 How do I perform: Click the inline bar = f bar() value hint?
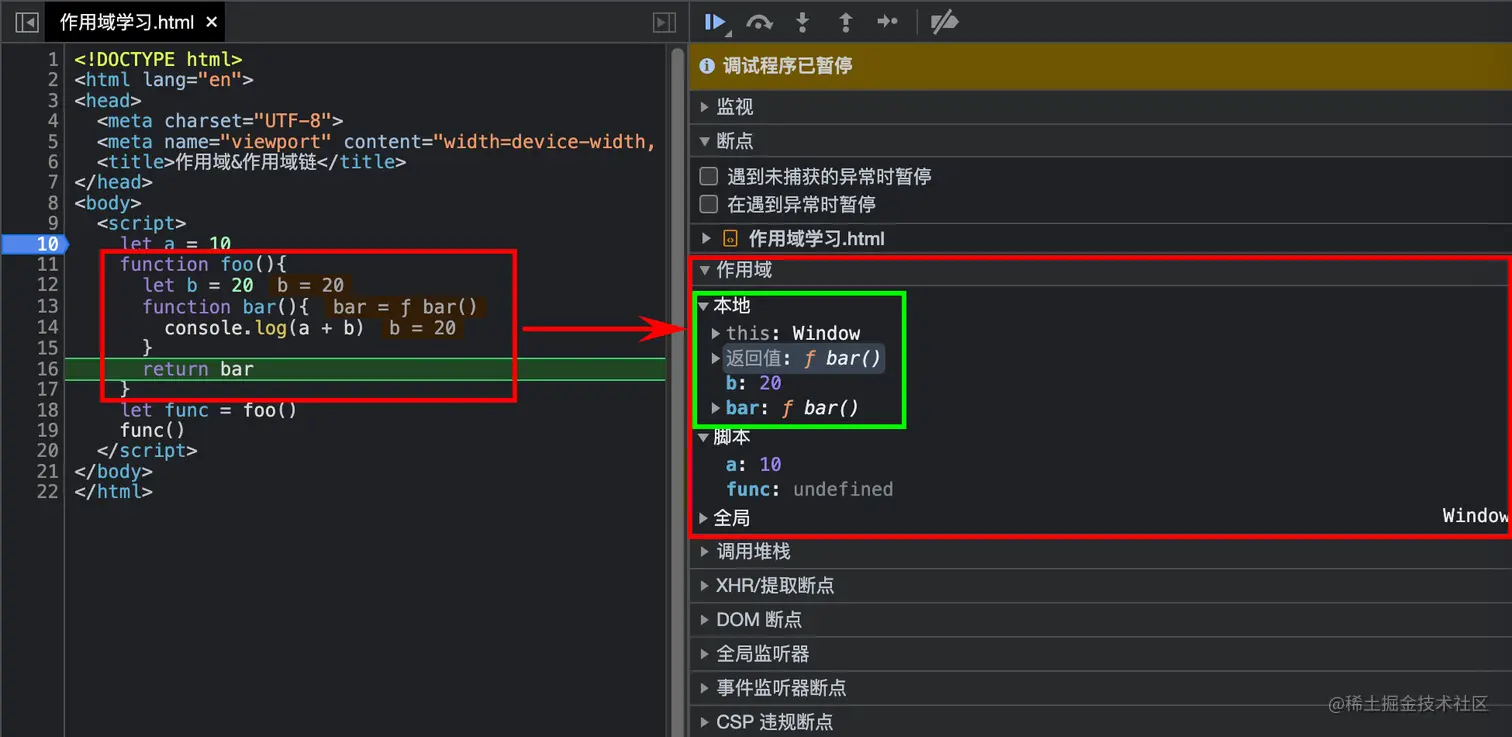(405, 306)
